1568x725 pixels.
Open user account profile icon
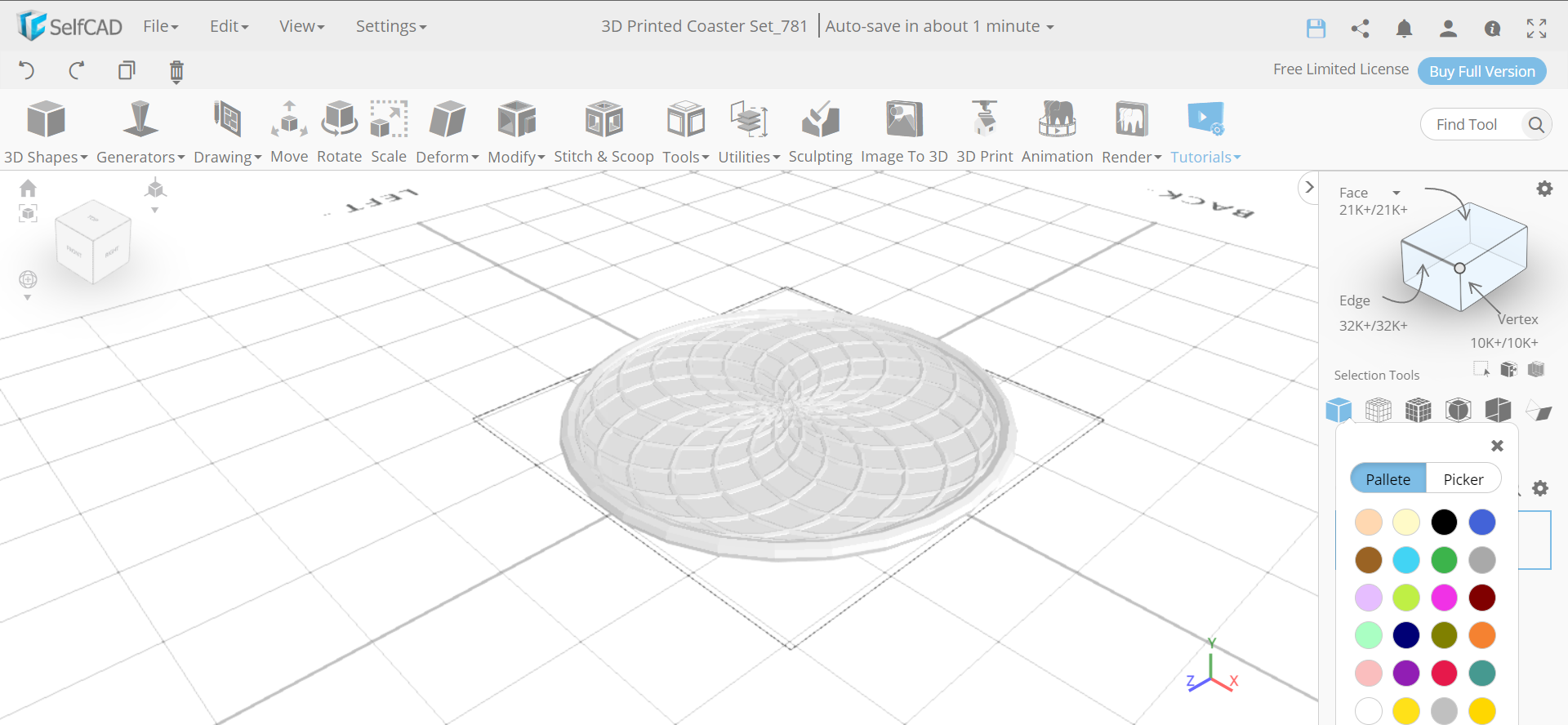coord(1448,29)
